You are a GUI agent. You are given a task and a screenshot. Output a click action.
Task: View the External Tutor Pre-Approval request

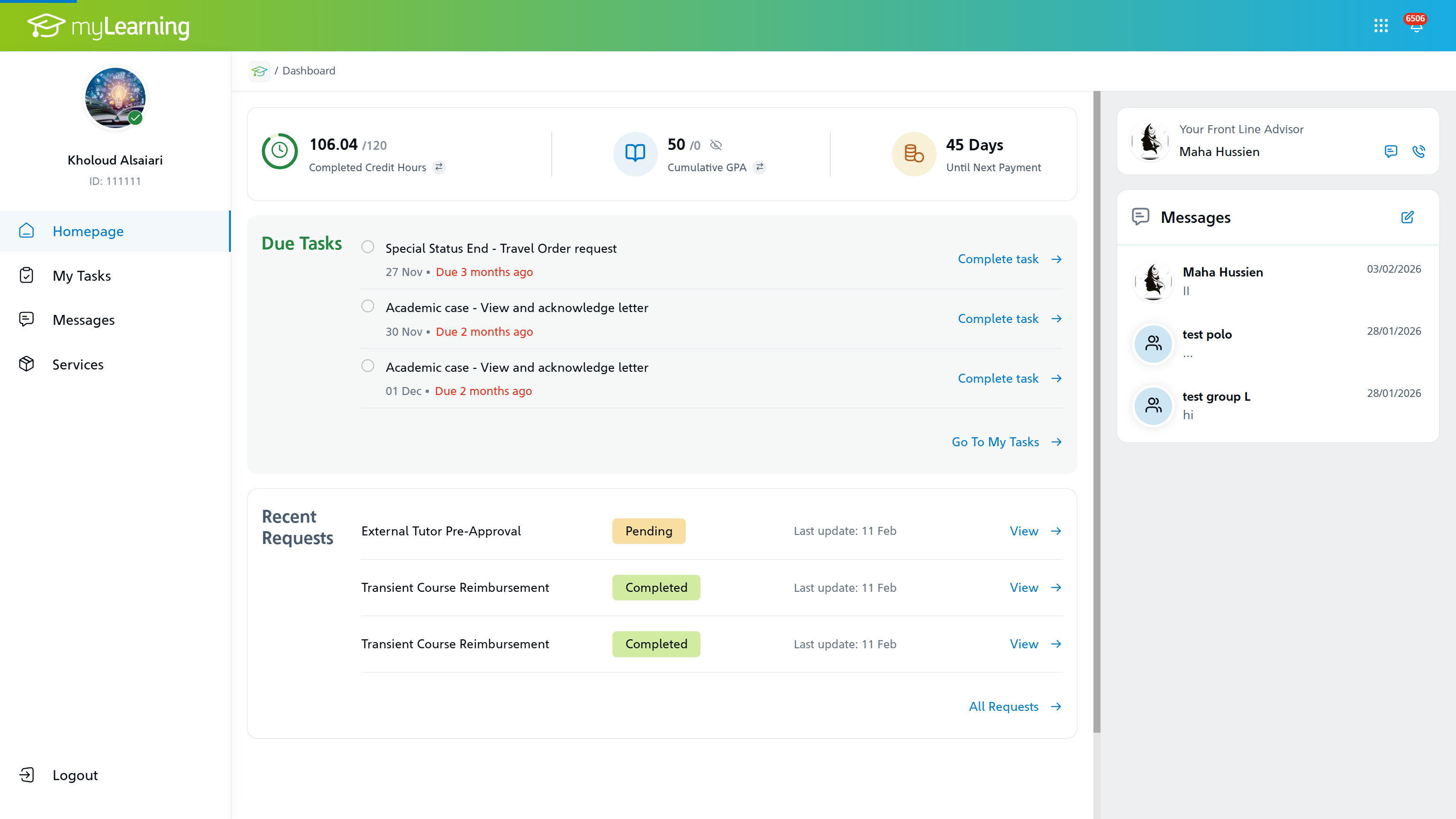[1024, 531]
